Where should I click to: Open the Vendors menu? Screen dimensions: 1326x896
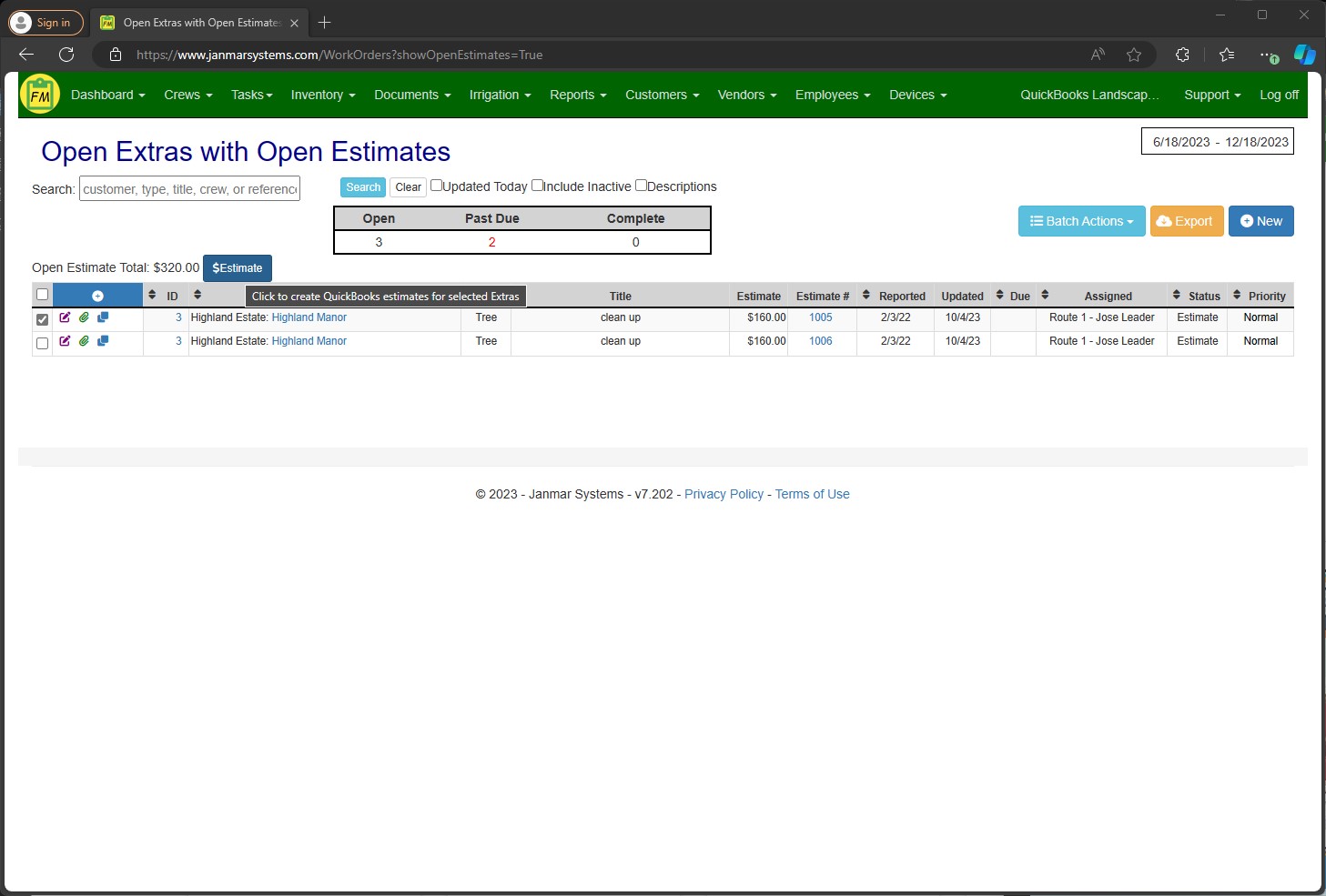tap(746, 95)
